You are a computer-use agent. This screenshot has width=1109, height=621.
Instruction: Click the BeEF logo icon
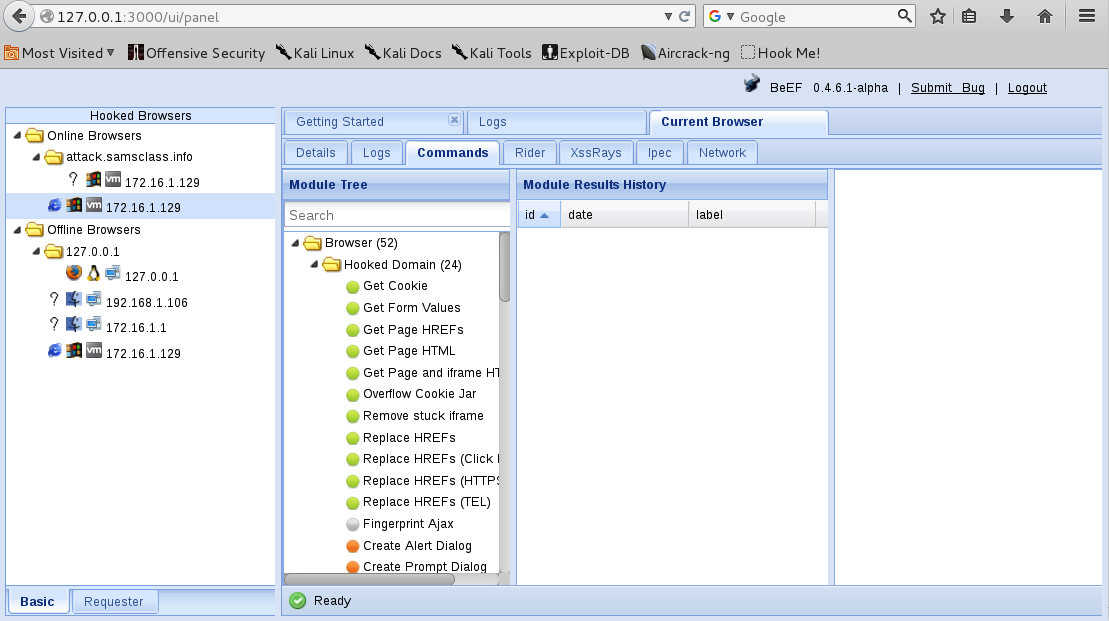click(752, 84)
